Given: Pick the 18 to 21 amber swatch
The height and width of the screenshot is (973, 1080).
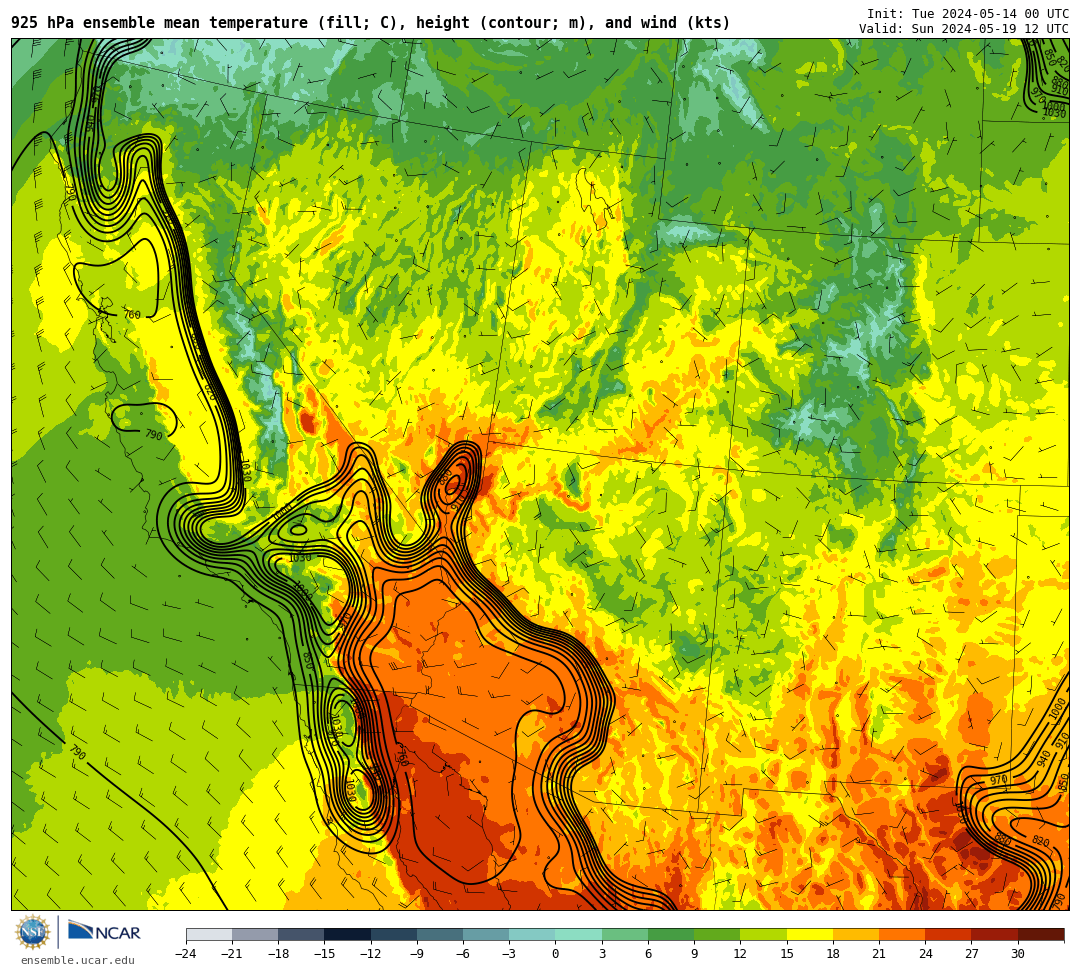Looking at the screenshot, I should click(x=855, y=934).
